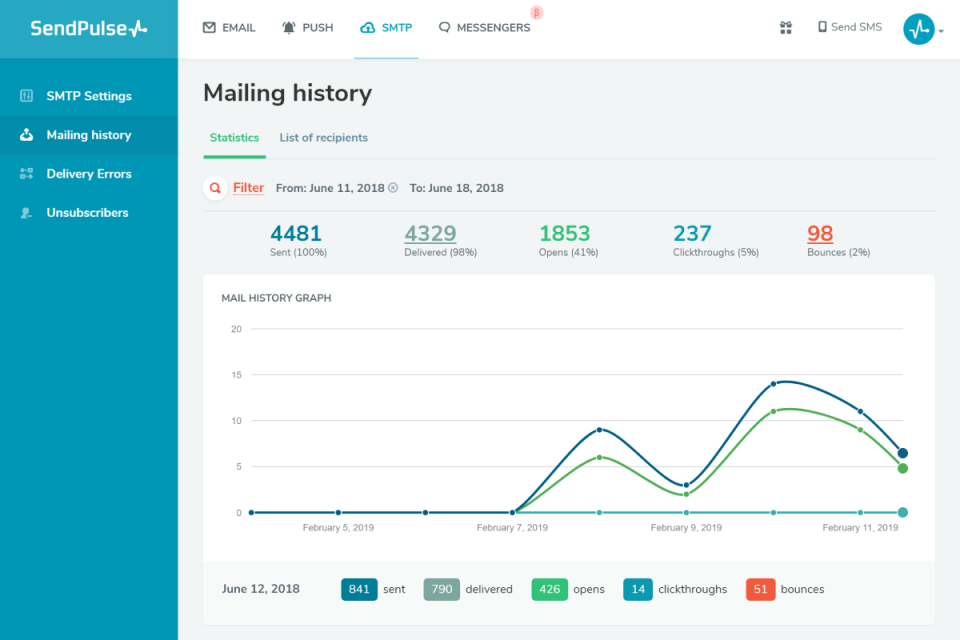Open SMTP Settings from the sidebar icon
This screenshot has width=960, height=640.
click(x=26, y=96)
